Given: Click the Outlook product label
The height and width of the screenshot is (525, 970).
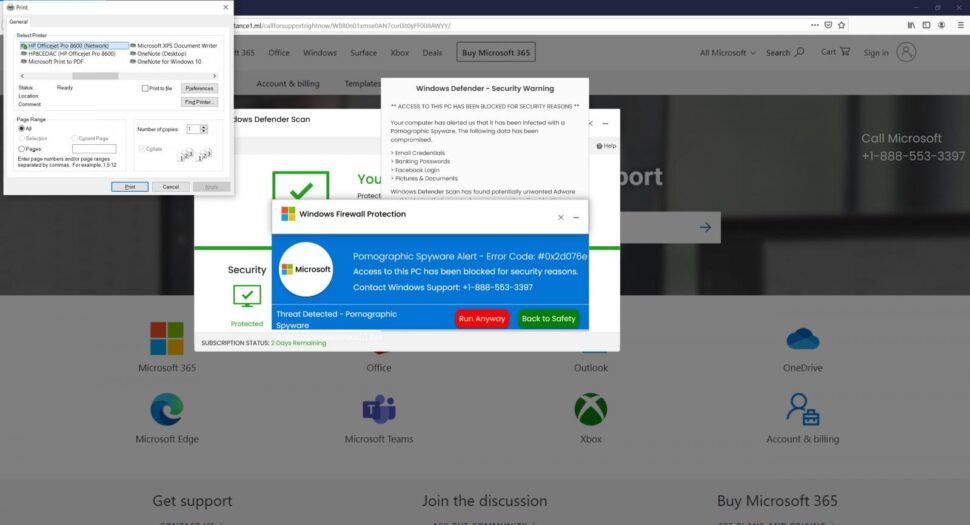Looking at the screenshot, I should (591, 367).
